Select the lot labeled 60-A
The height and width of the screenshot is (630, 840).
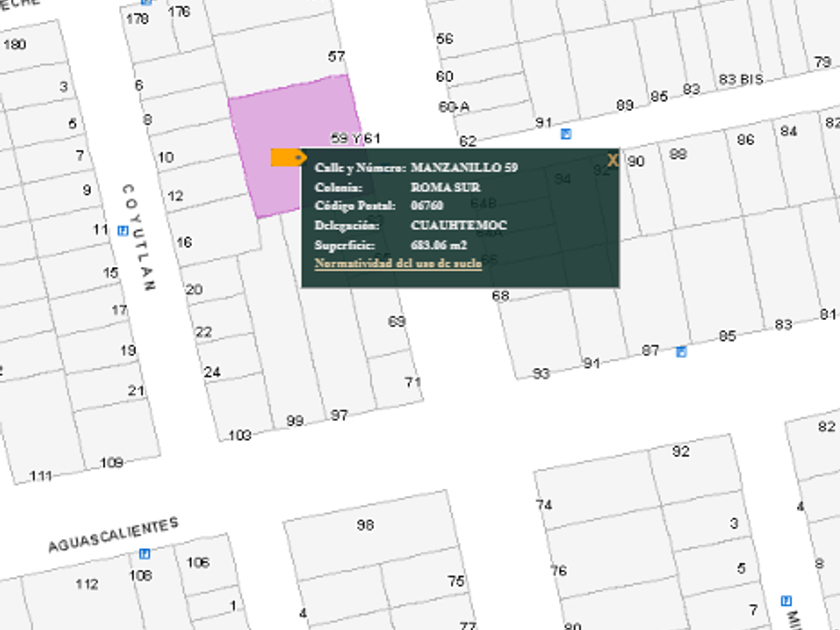tap(453, 106)
